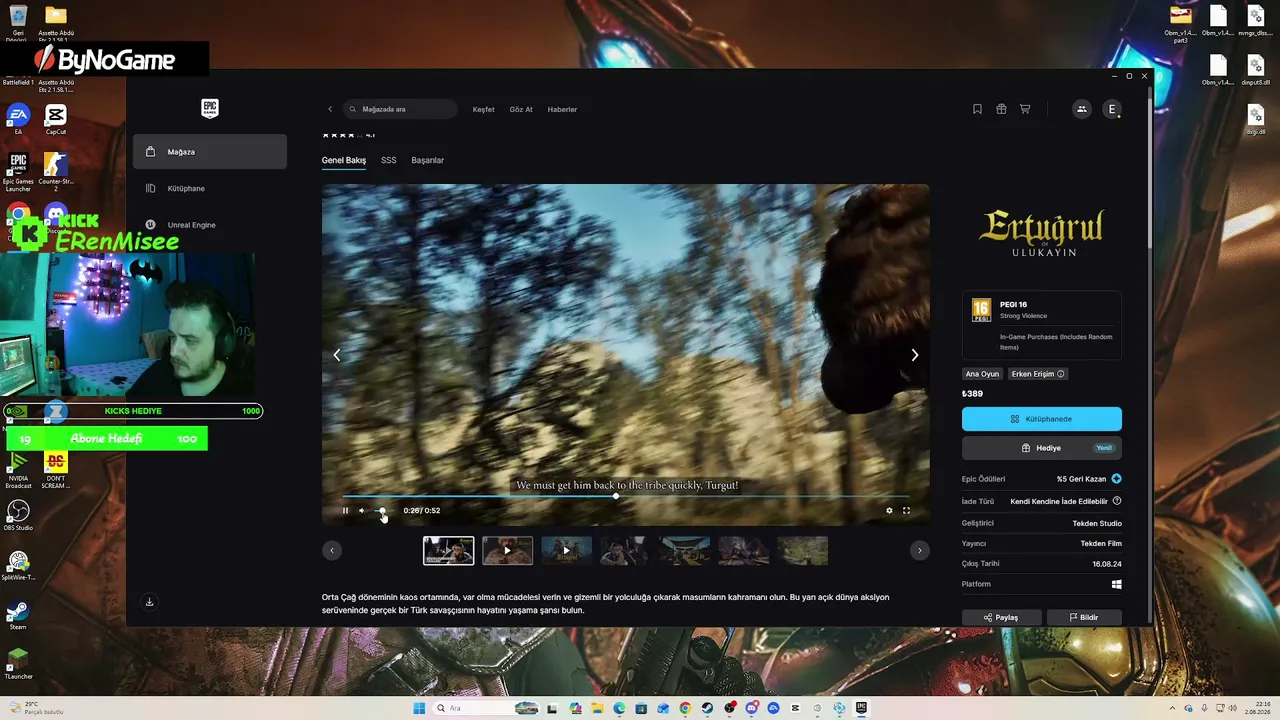1280x720 pixels.
Task: Select the second video thumbnail
Action: (x=507, y=550)
